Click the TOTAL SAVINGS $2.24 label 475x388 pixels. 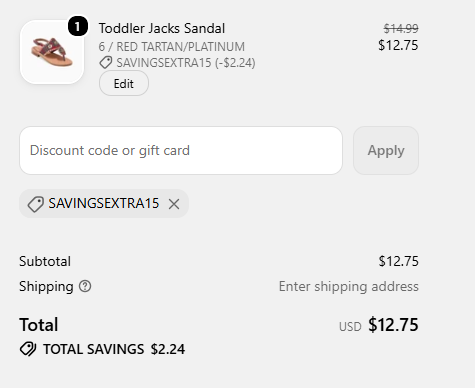click(x=114, y=349)
